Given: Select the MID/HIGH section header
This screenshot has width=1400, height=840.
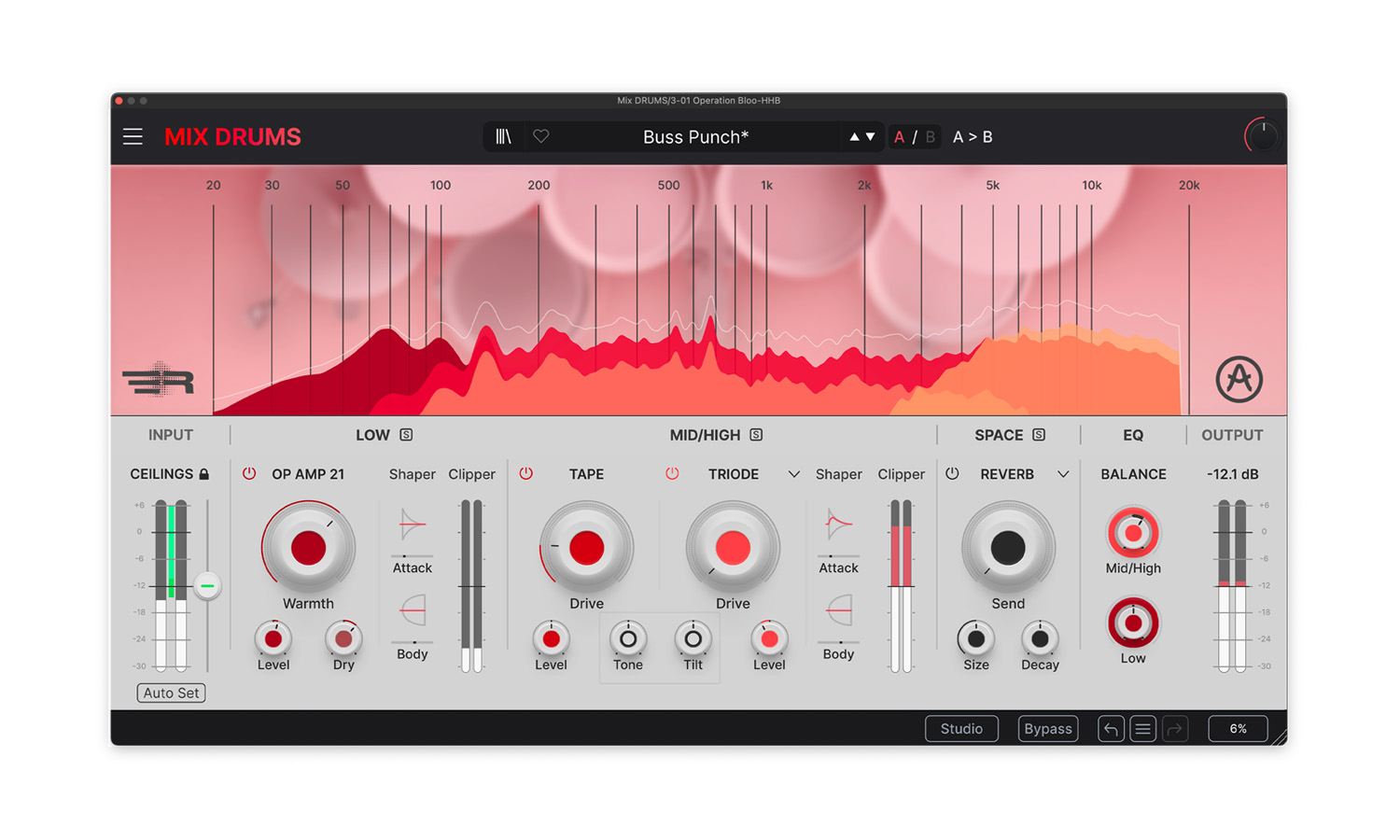Looking at the screenshot, I should pyautogui.click(x=705, y=435).
